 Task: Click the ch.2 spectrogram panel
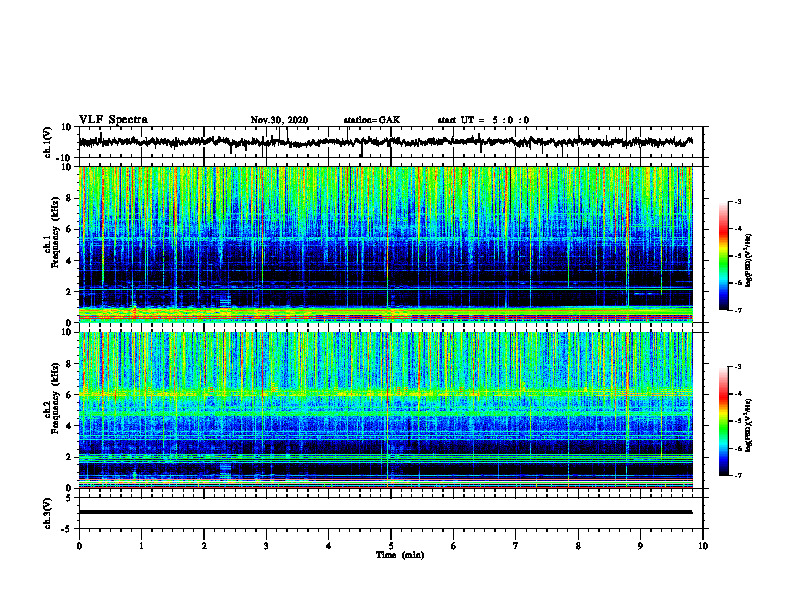[385, 410]
